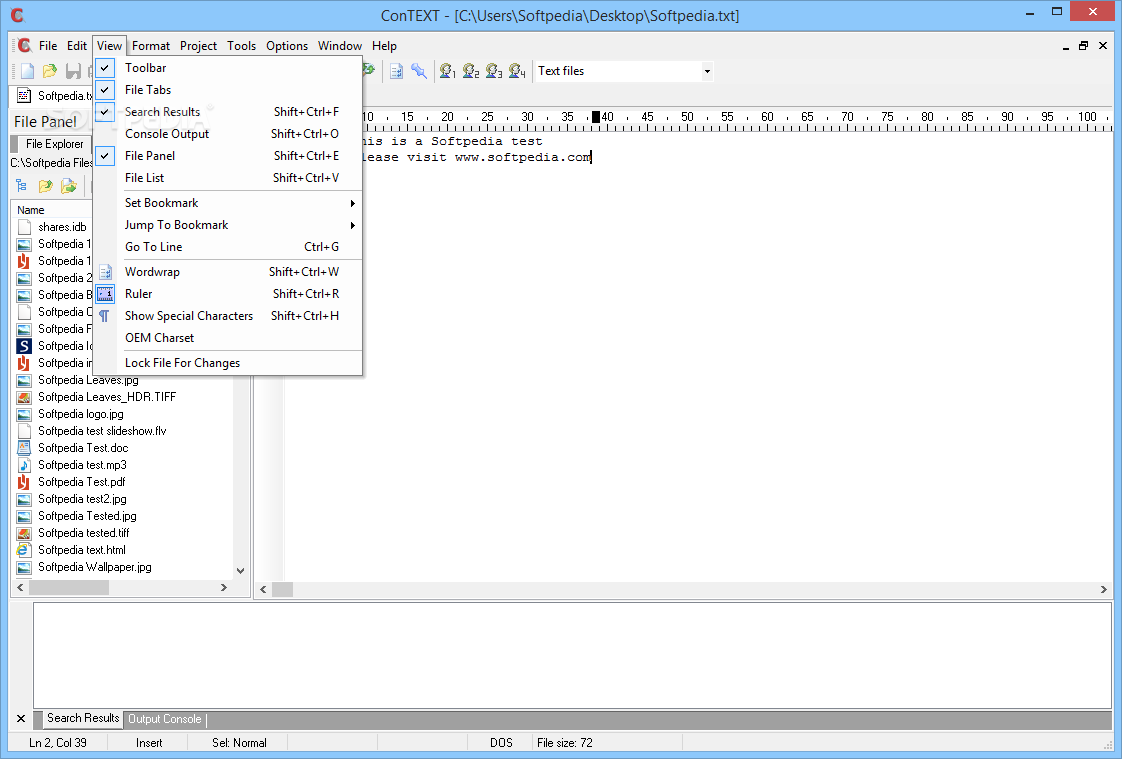Click the shares.idb file icon
The image size is (1122, 759).
(x=24, y=227)
